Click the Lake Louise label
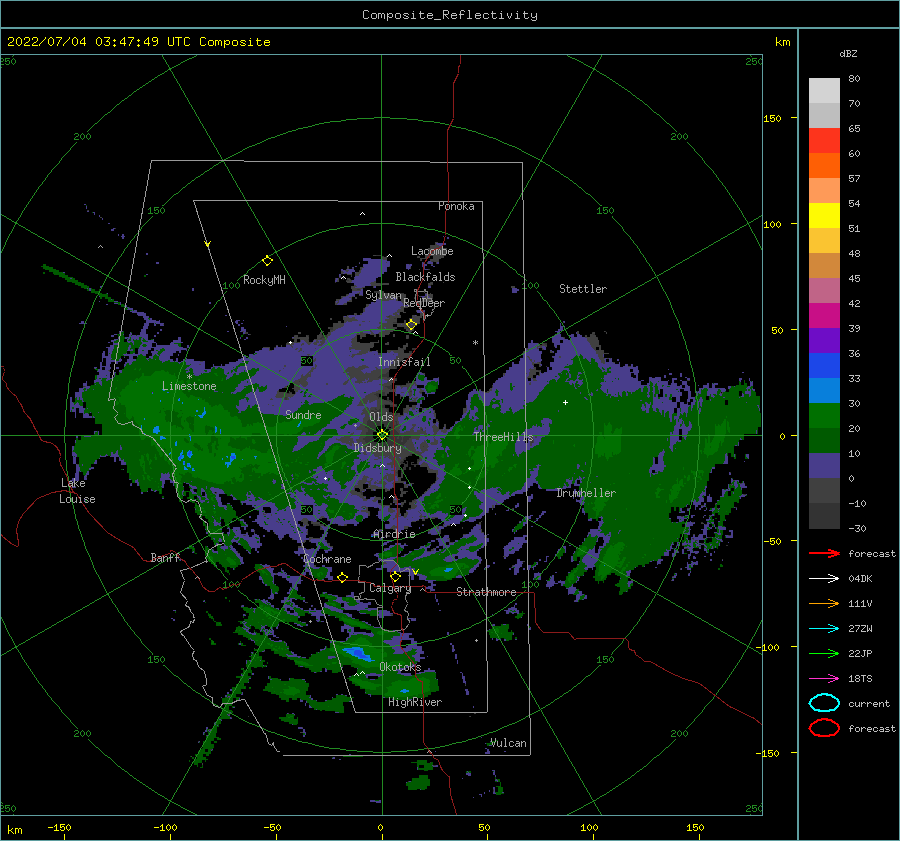The width and height of the screenshot is (900, 841). (x=77, y=491)
